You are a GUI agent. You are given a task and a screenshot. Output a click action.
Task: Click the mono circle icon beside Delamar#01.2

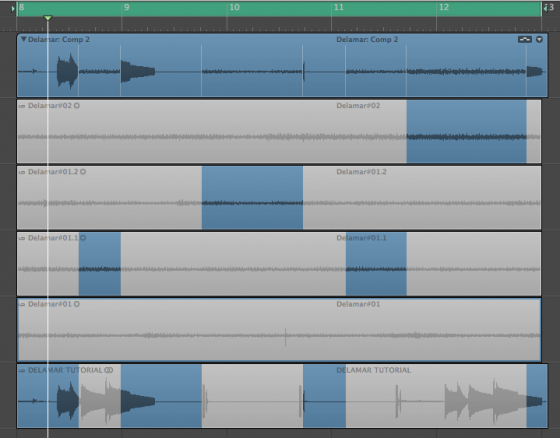83,171
